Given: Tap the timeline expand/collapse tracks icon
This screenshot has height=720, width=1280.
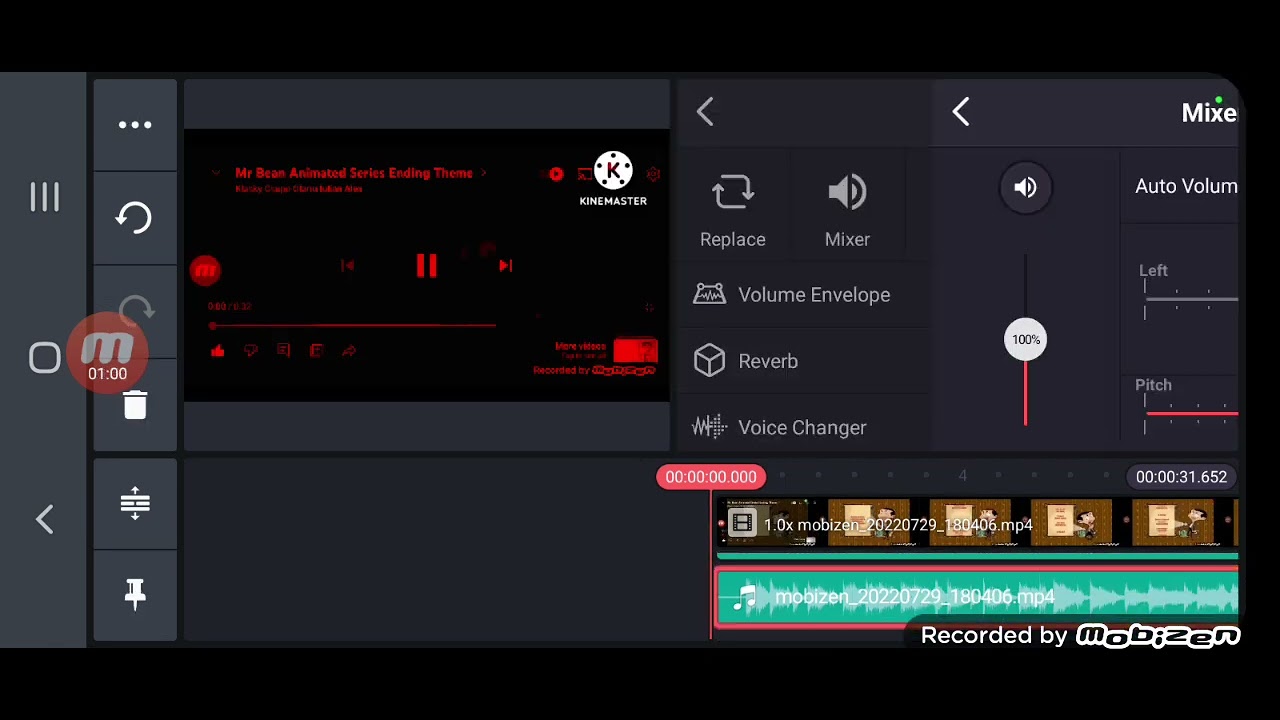Looking at the screenshot, I should tap(135, 502).
